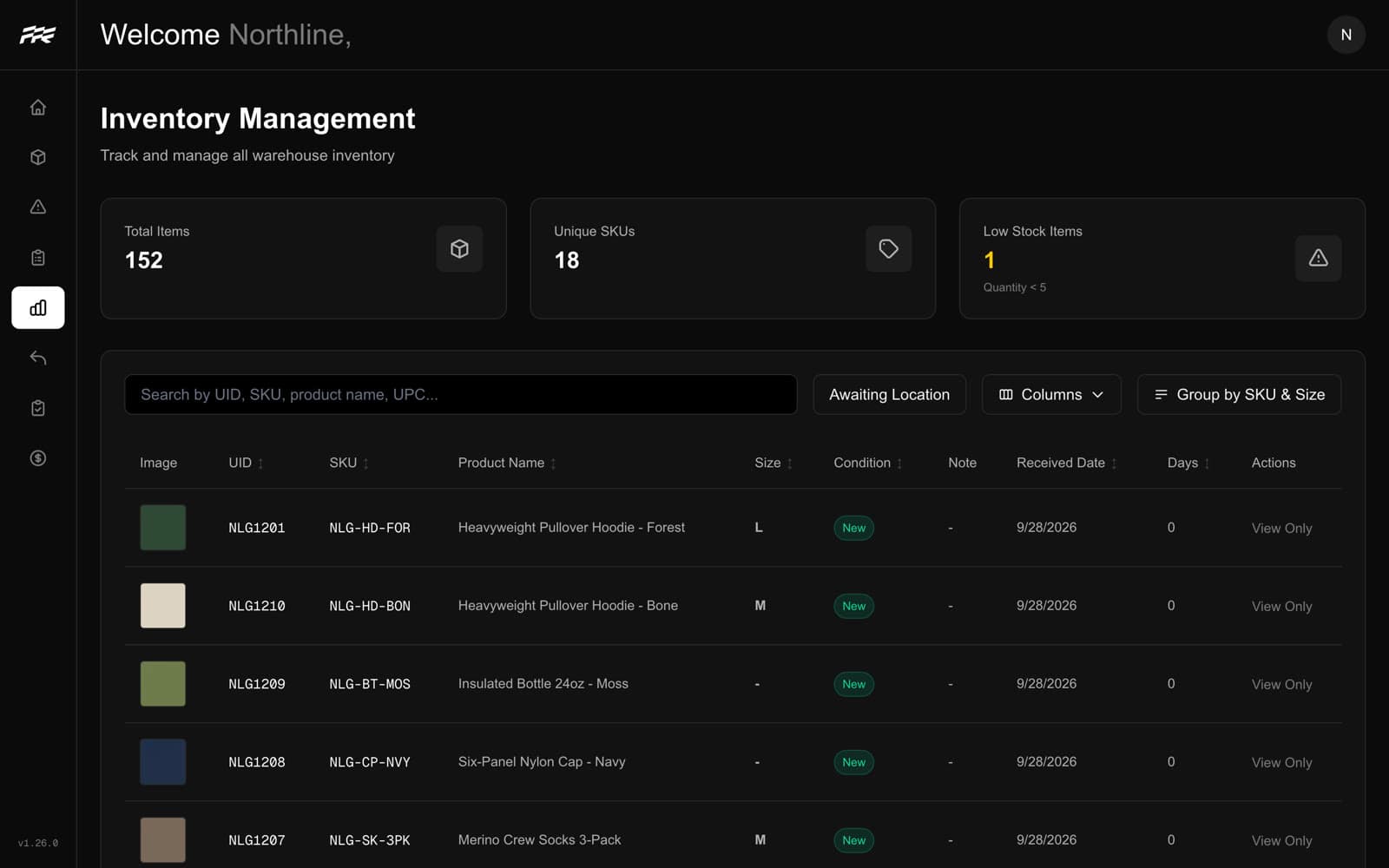The width and height of the screenshot is (1389, 868).
Task: Click View Only for NLG1207
Action: pyautogui.click(x=1281, y=840)
